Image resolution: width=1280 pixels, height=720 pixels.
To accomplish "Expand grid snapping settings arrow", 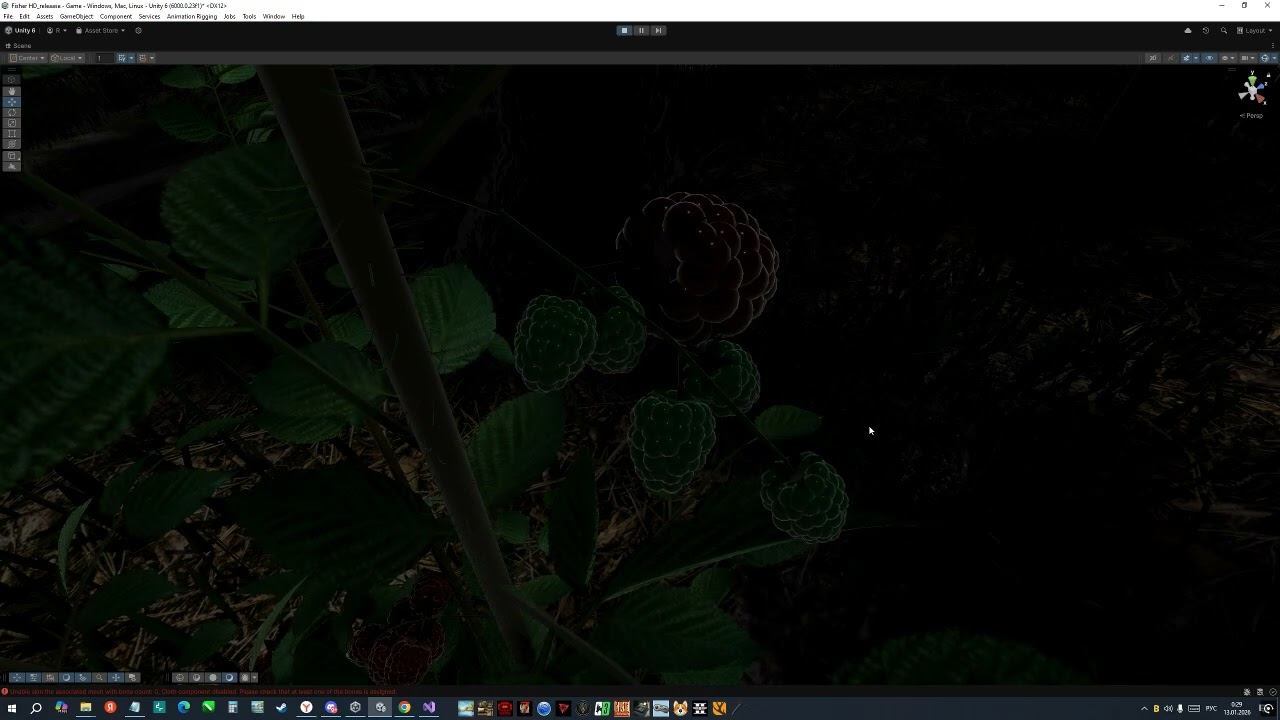I will (131, 58).
